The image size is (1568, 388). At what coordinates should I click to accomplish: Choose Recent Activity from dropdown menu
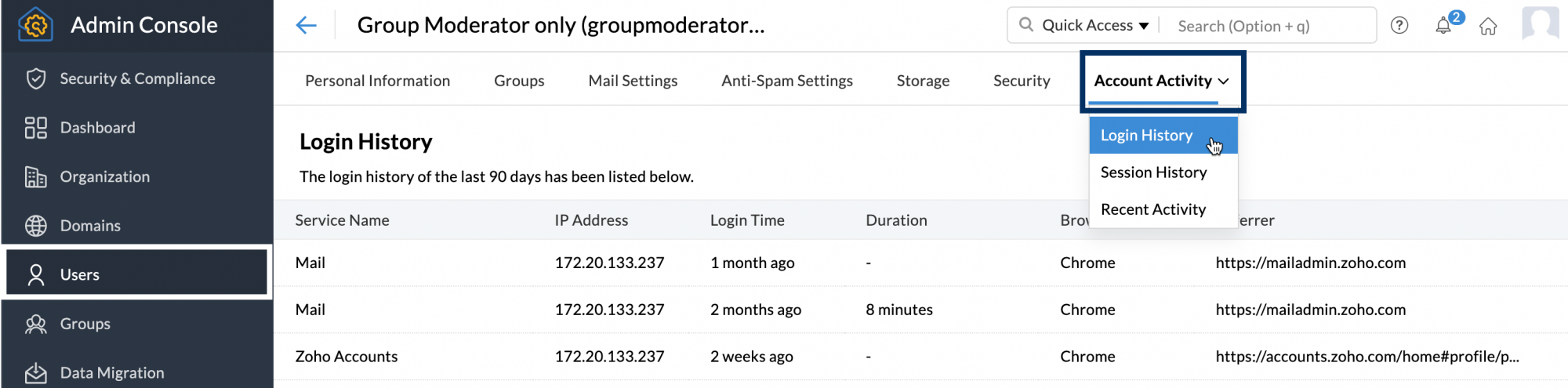click(x=1152, y=209)
